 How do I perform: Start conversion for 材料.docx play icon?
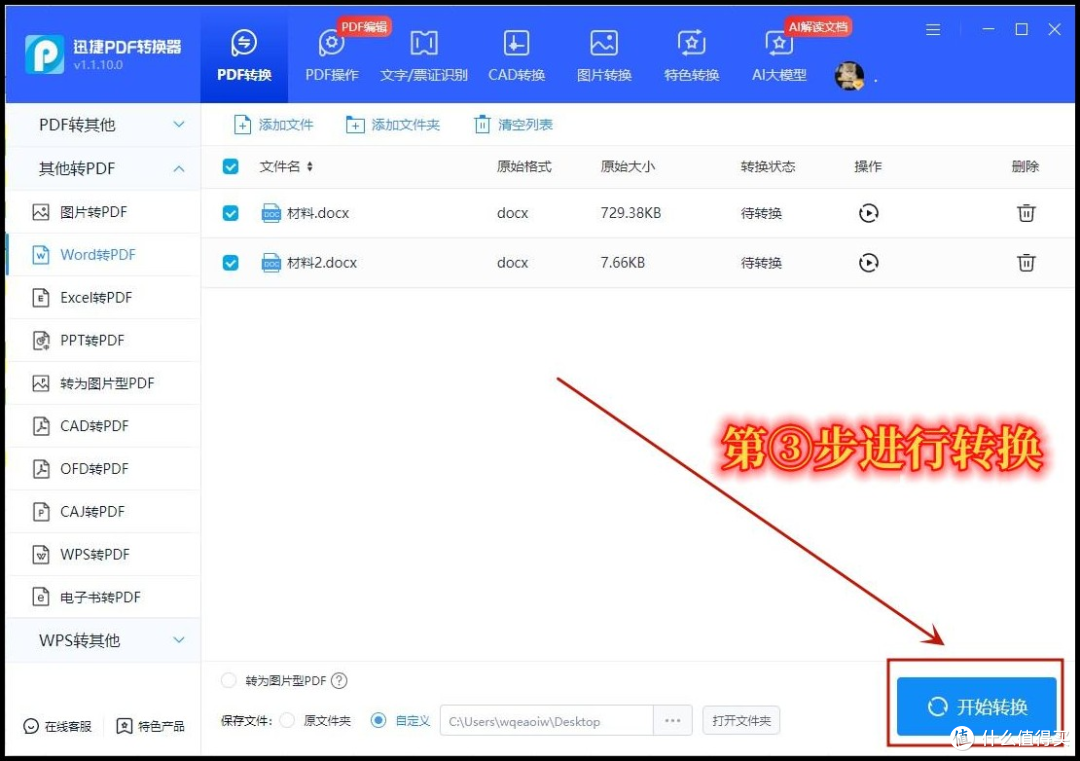click(869, 213)
